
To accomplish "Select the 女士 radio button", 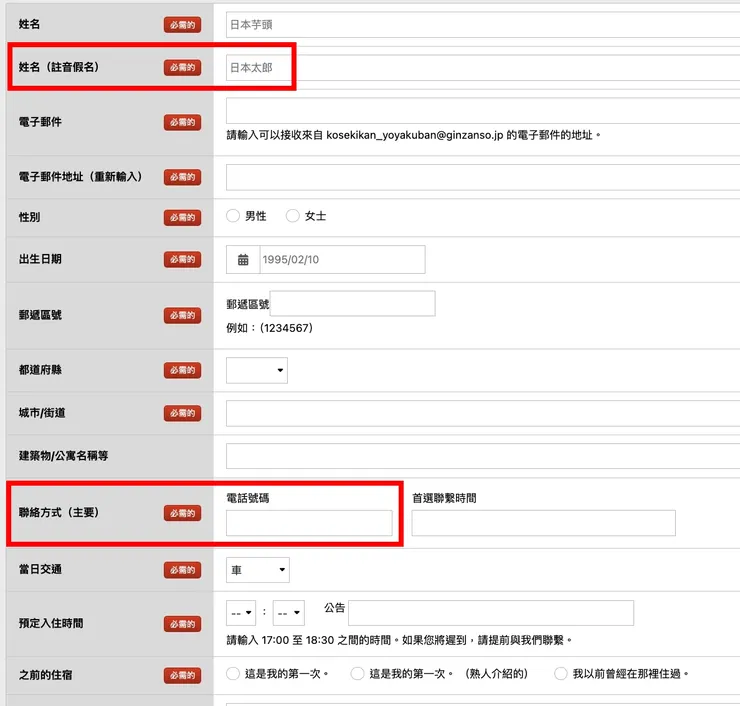I will 293,216.
